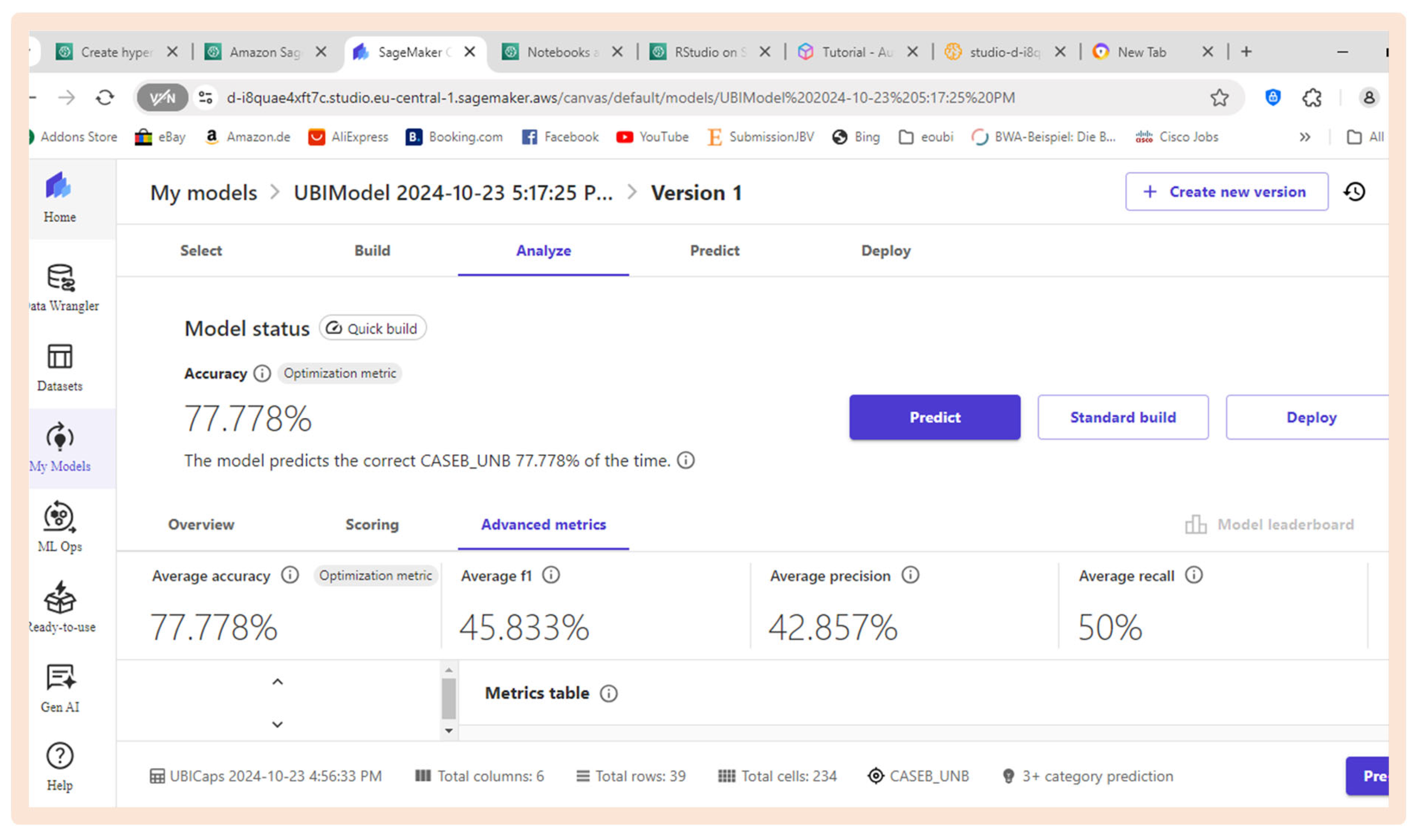Switch to the Scoring tab
Viewport: 1419px width, 840px height.
[x=371, y=525]
